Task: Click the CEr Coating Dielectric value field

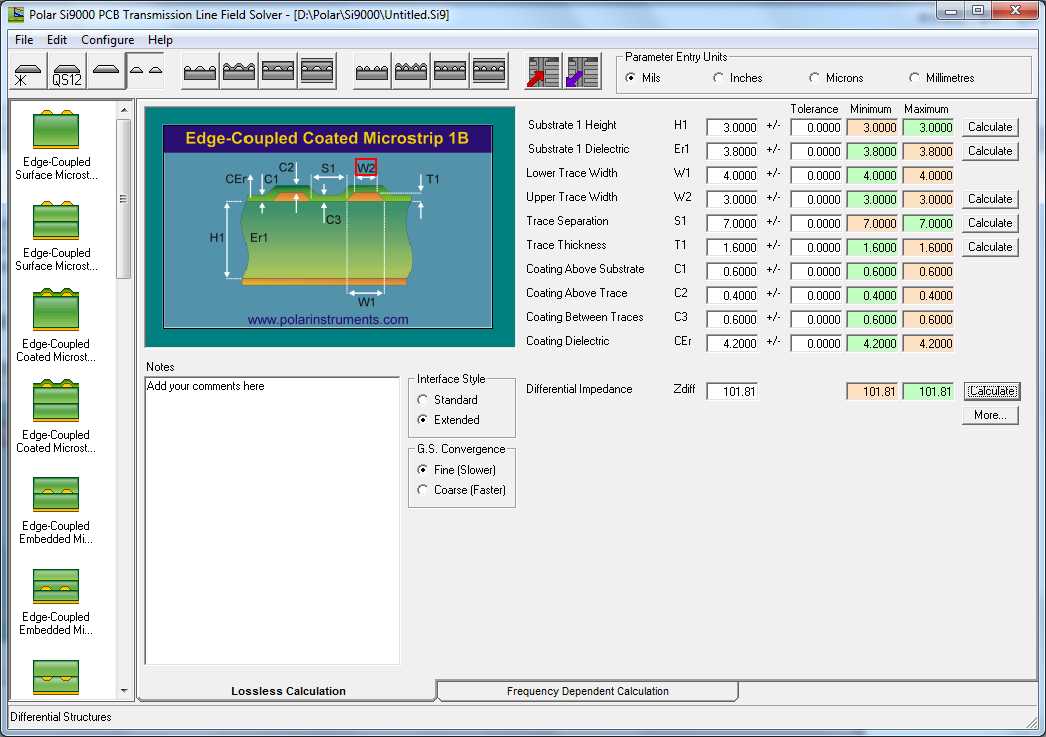Action: (x=732, y=343)
